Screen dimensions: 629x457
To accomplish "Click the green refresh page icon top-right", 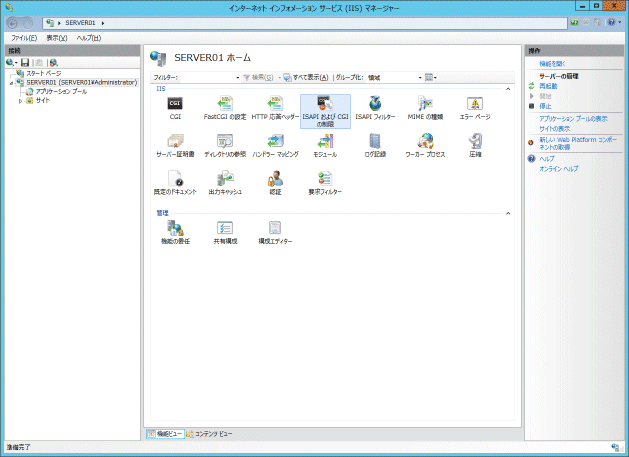I will 574,23.
